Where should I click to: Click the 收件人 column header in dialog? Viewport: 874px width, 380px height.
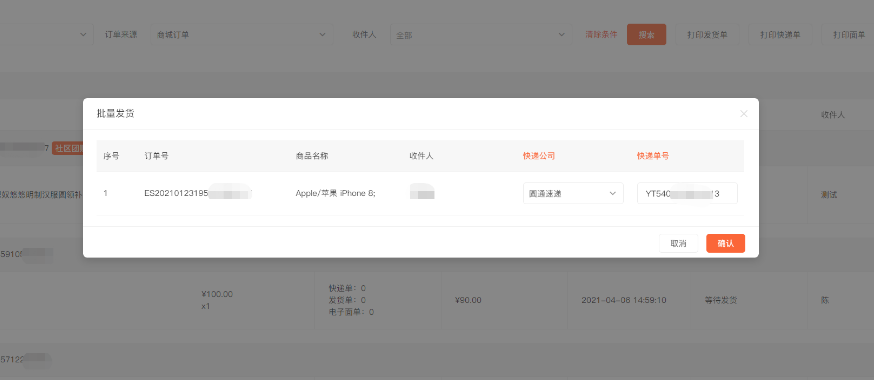(421, 156)
